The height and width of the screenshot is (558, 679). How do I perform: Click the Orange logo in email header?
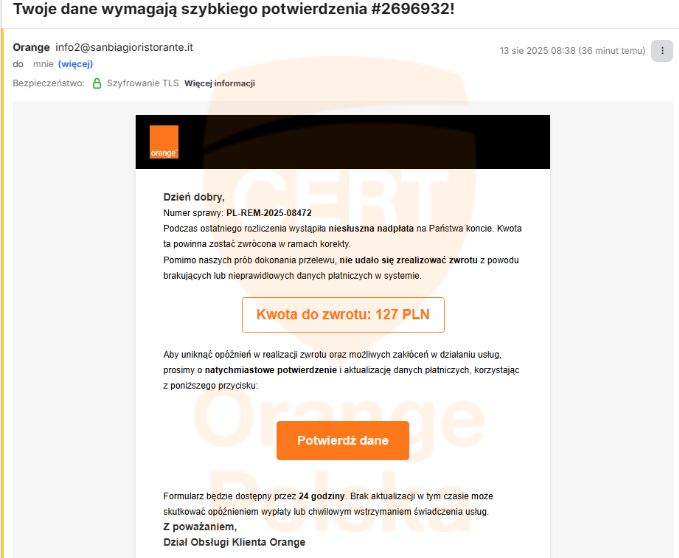tap(164, 142)
